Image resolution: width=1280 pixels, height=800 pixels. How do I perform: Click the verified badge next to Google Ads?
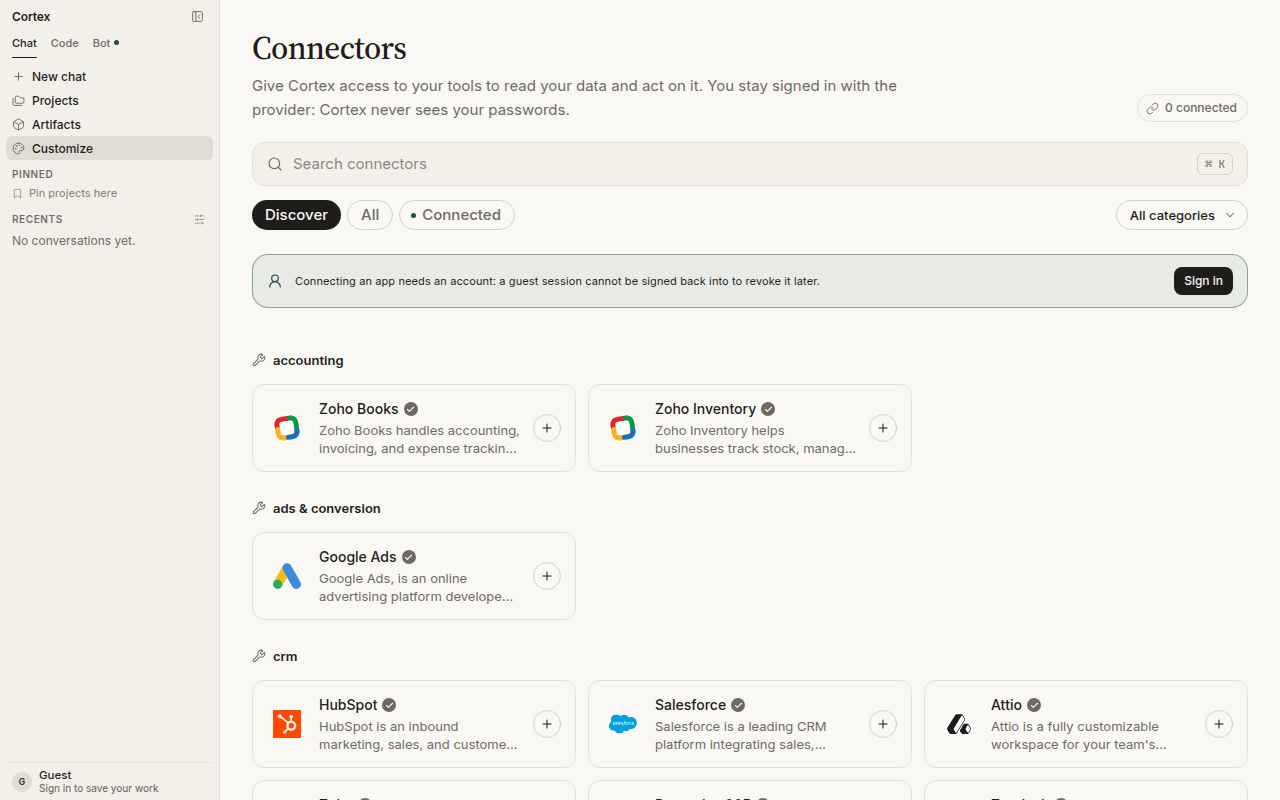tap(409, 557)
